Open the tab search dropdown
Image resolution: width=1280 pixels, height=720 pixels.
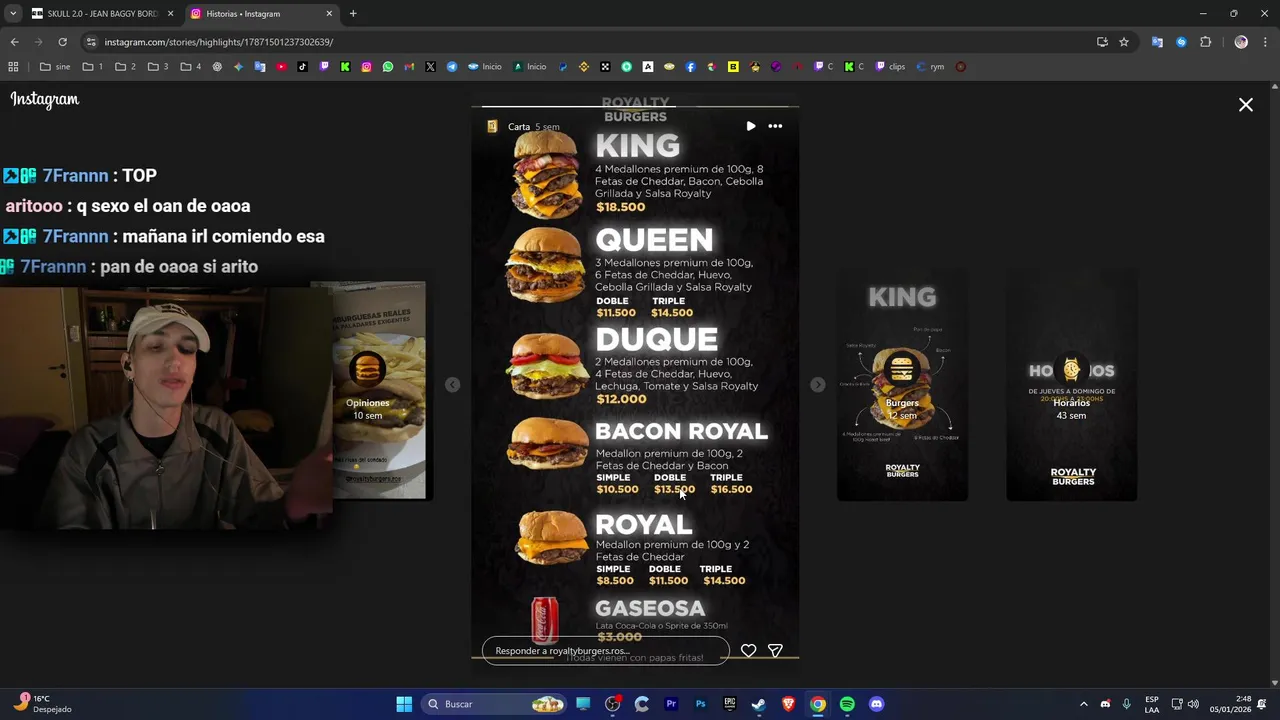12,14
